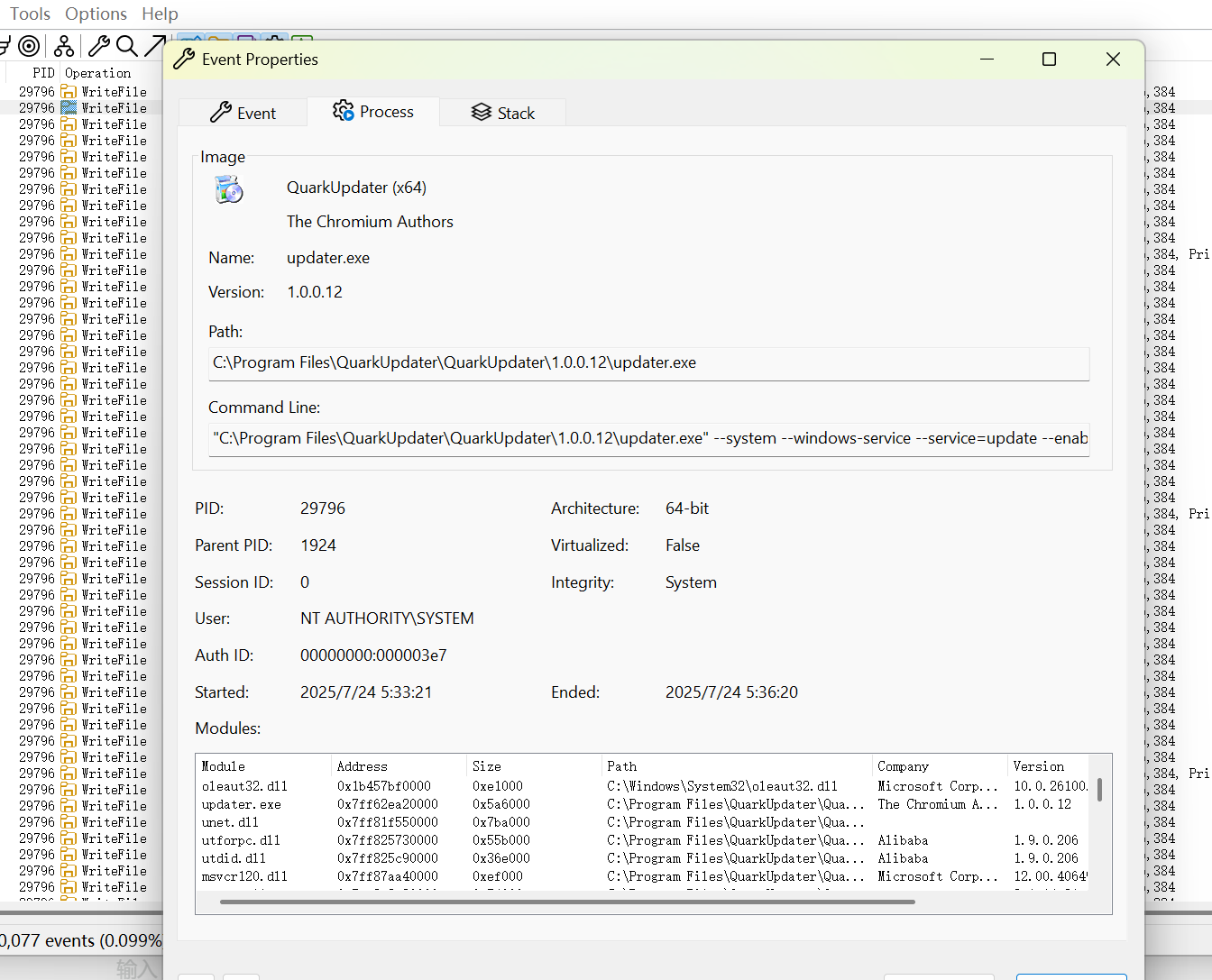
Task: Select the Process tab
Action: pyautogui.click(x=373, y=112)
